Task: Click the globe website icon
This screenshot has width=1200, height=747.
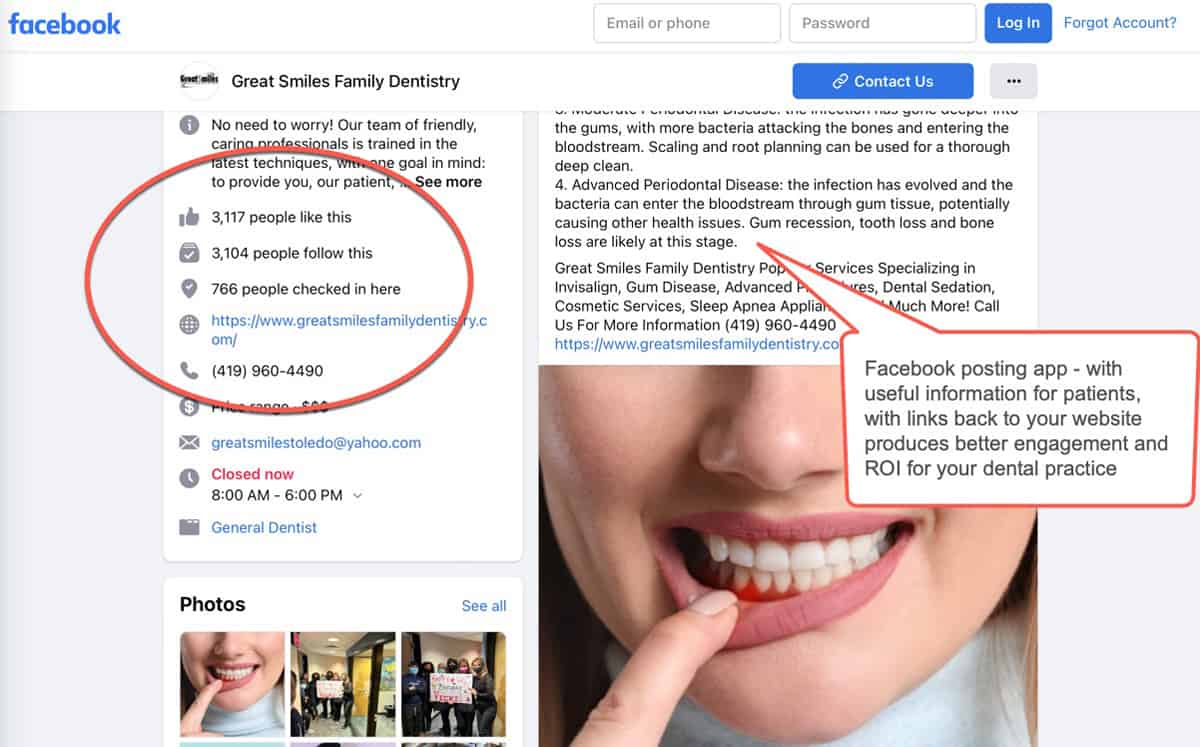Action: click(189, 324)
